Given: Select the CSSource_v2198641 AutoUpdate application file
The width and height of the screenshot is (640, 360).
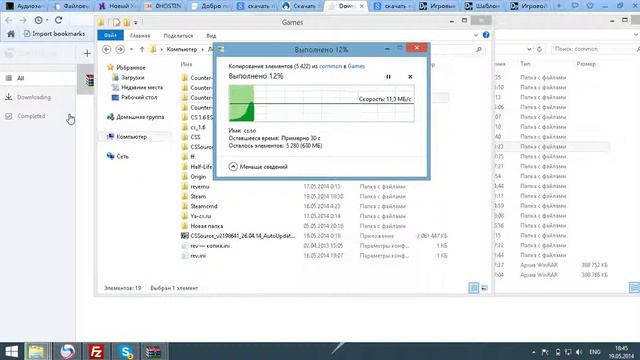Looking at the screenshot, I should pyautogui.click(x=238, y=236).
